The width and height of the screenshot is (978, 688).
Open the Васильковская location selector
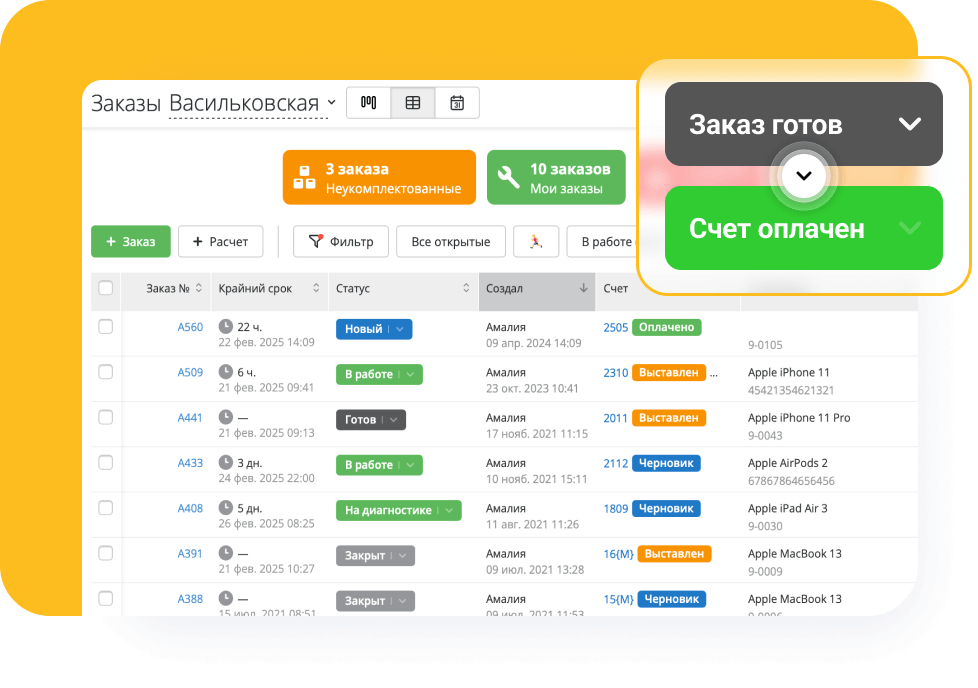pyautogui.click(x=258, y=101)
